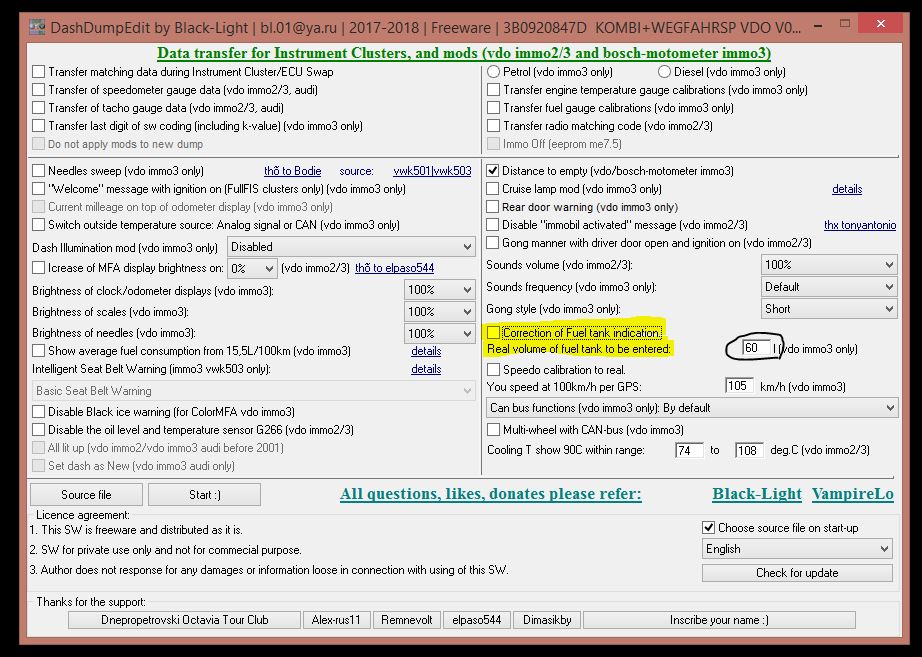922x657 pixels.
Task: Enable Speedo calibration to real
Action: pos(493,370)
